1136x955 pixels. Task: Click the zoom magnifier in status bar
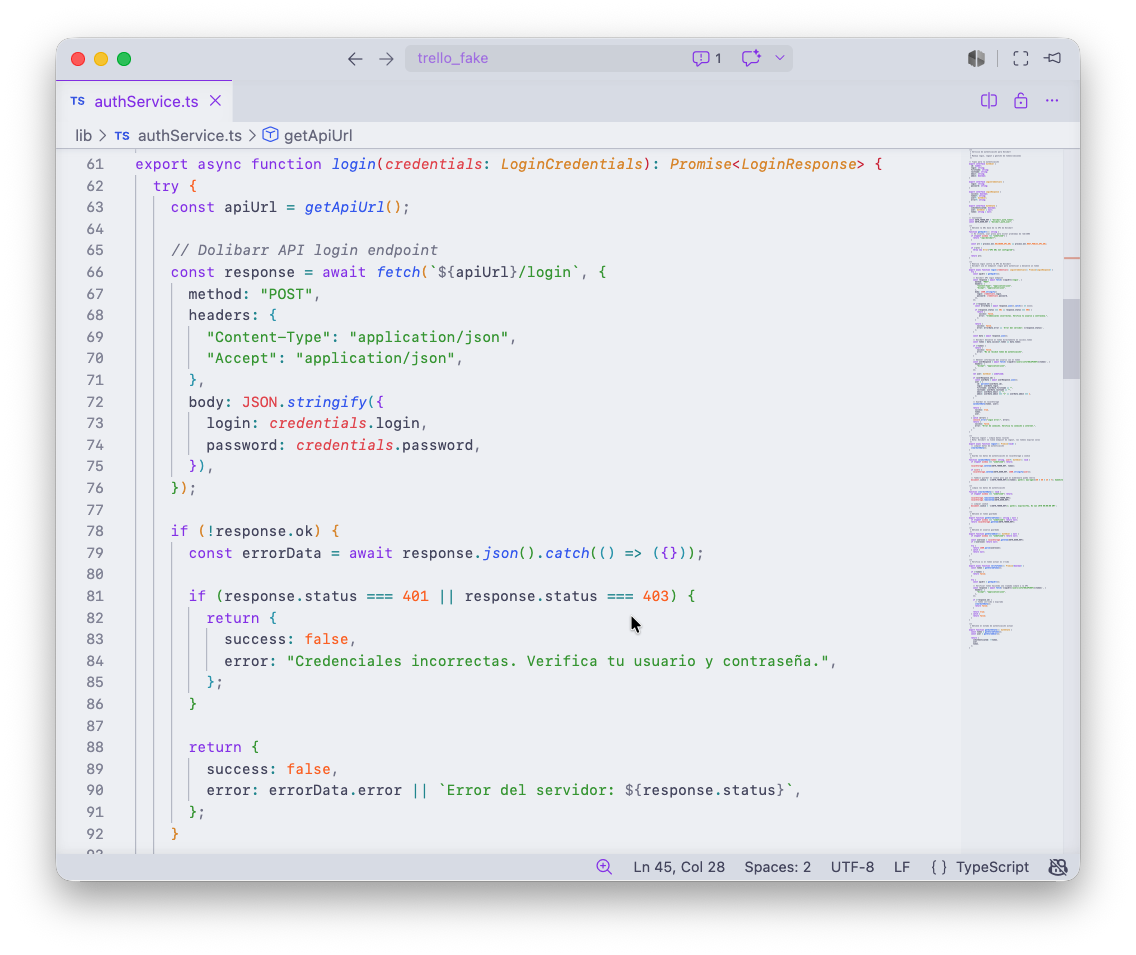(604, 867)
